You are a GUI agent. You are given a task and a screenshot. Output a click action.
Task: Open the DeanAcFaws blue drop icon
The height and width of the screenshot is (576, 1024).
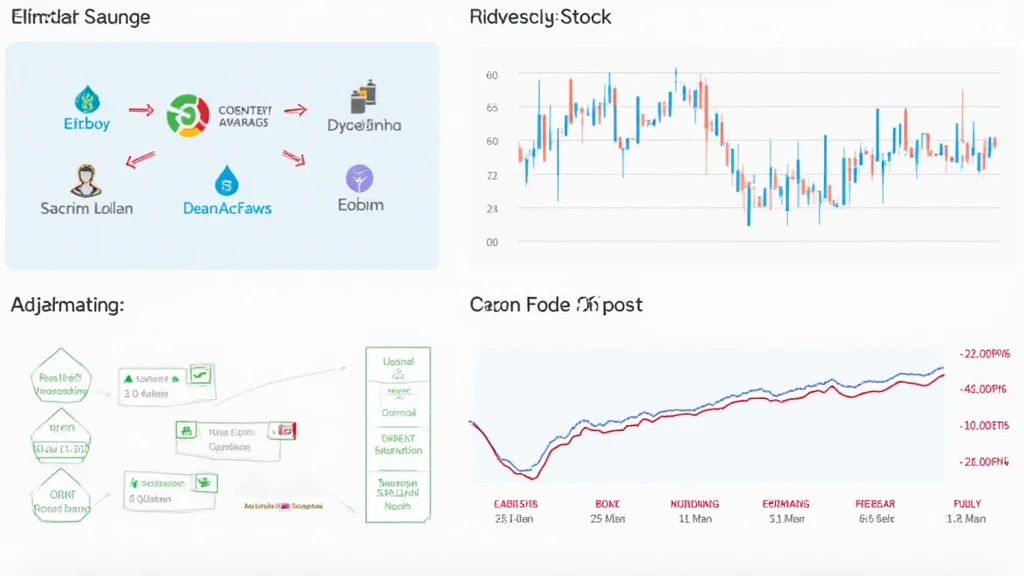click(x=227, y=180)
